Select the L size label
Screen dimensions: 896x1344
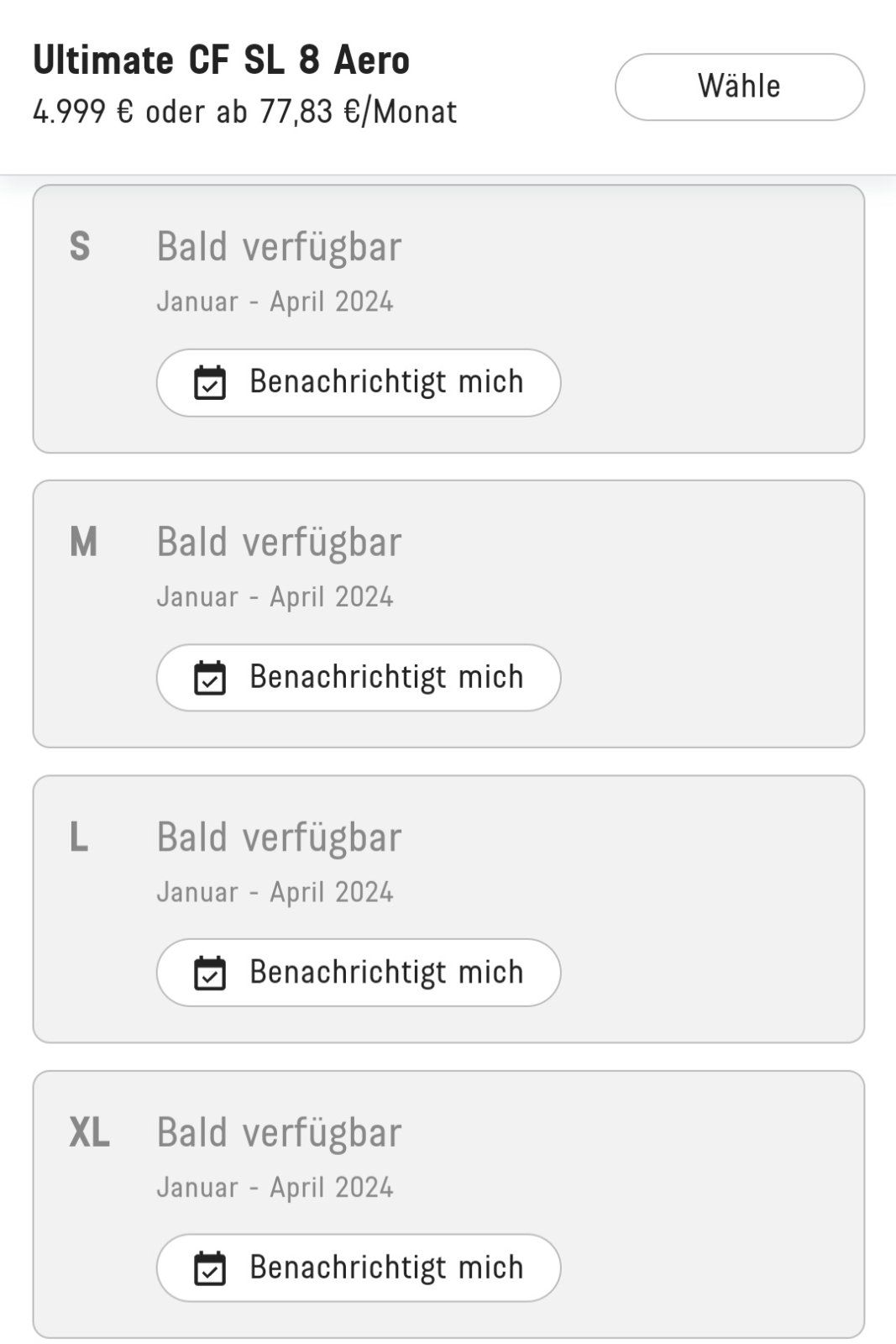point(78,837)
